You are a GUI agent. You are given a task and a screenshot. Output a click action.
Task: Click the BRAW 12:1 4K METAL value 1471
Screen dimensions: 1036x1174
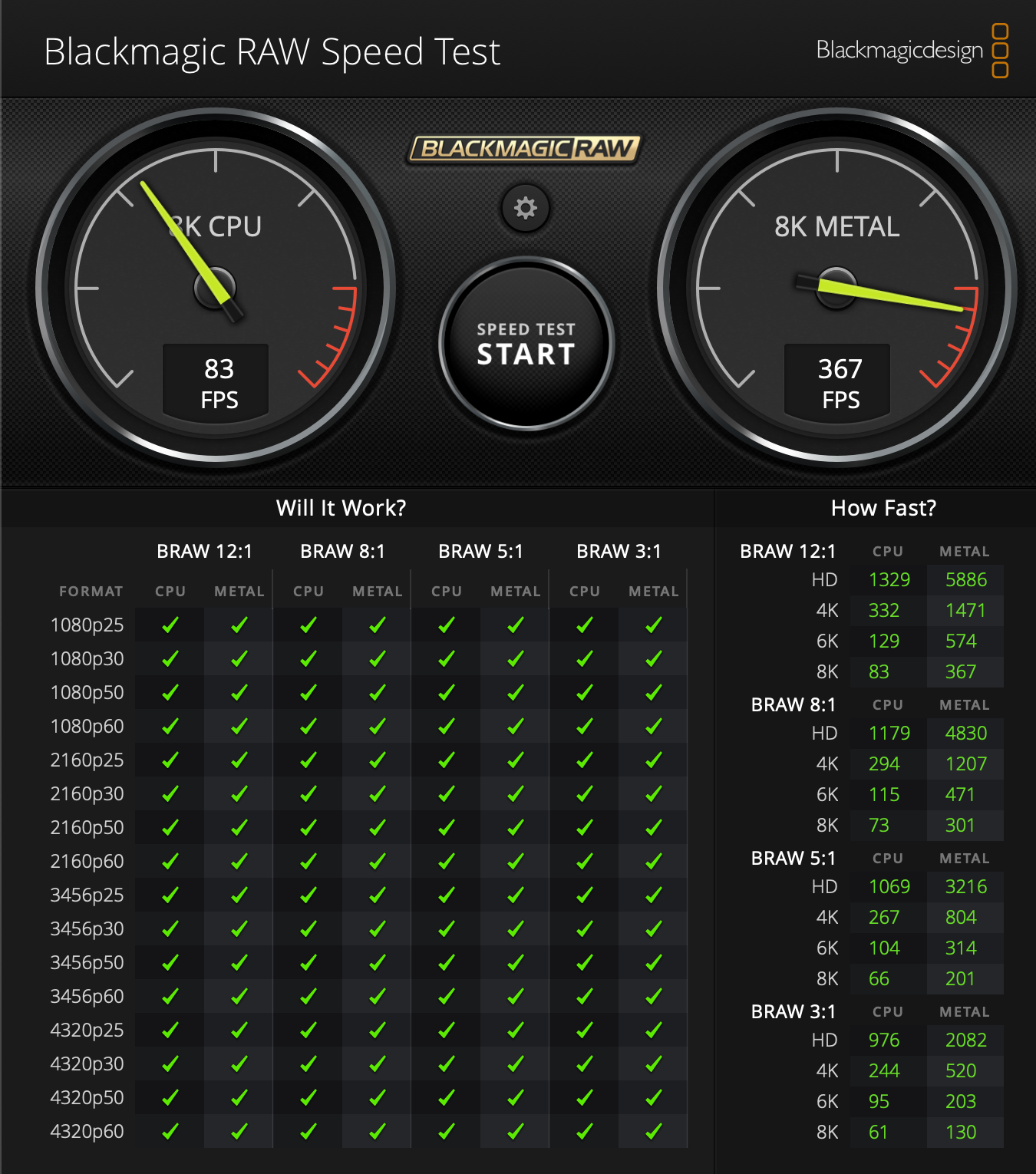click(965, 611)
